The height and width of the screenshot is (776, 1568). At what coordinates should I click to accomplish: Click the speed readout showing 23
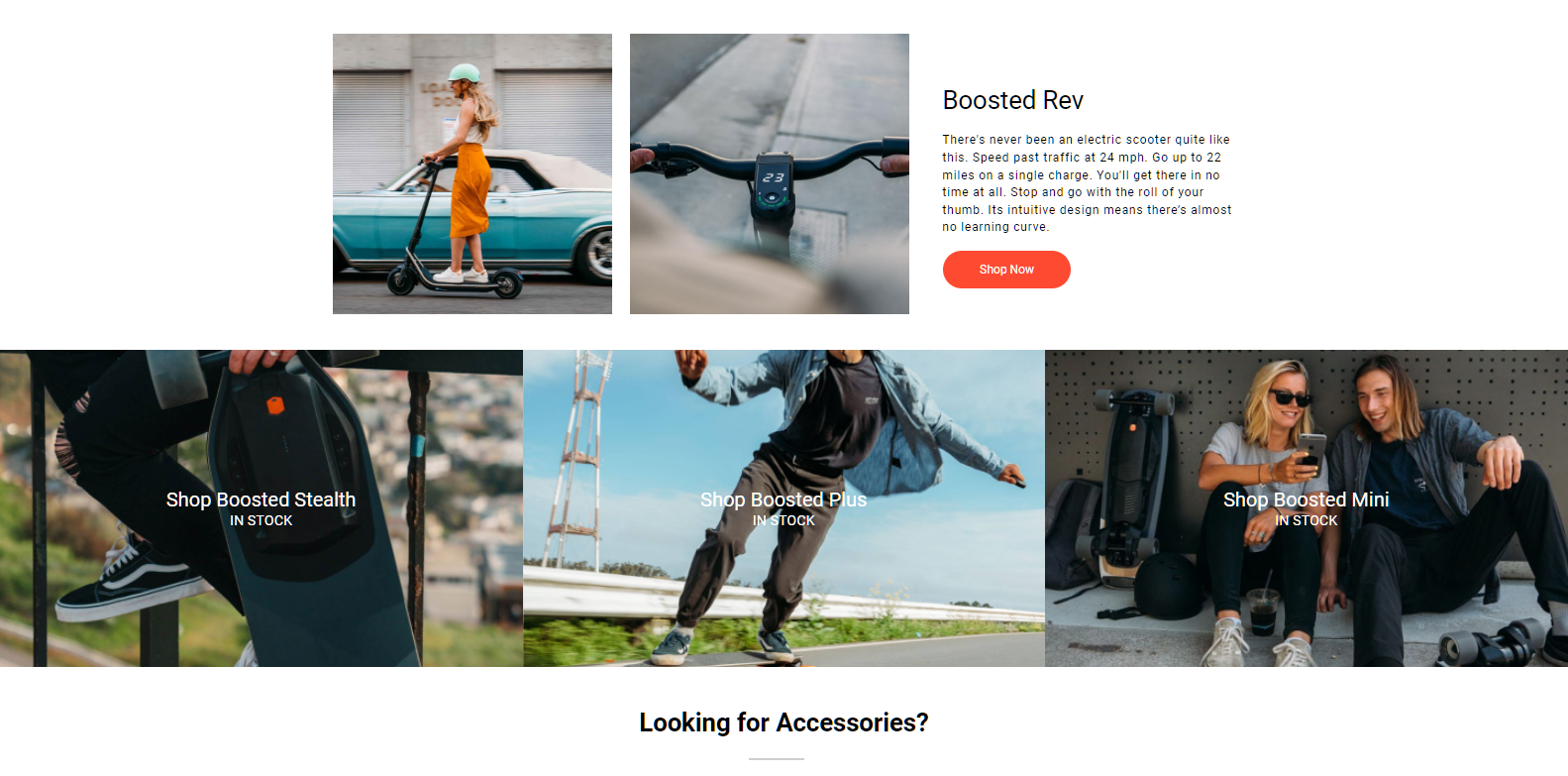773,178
